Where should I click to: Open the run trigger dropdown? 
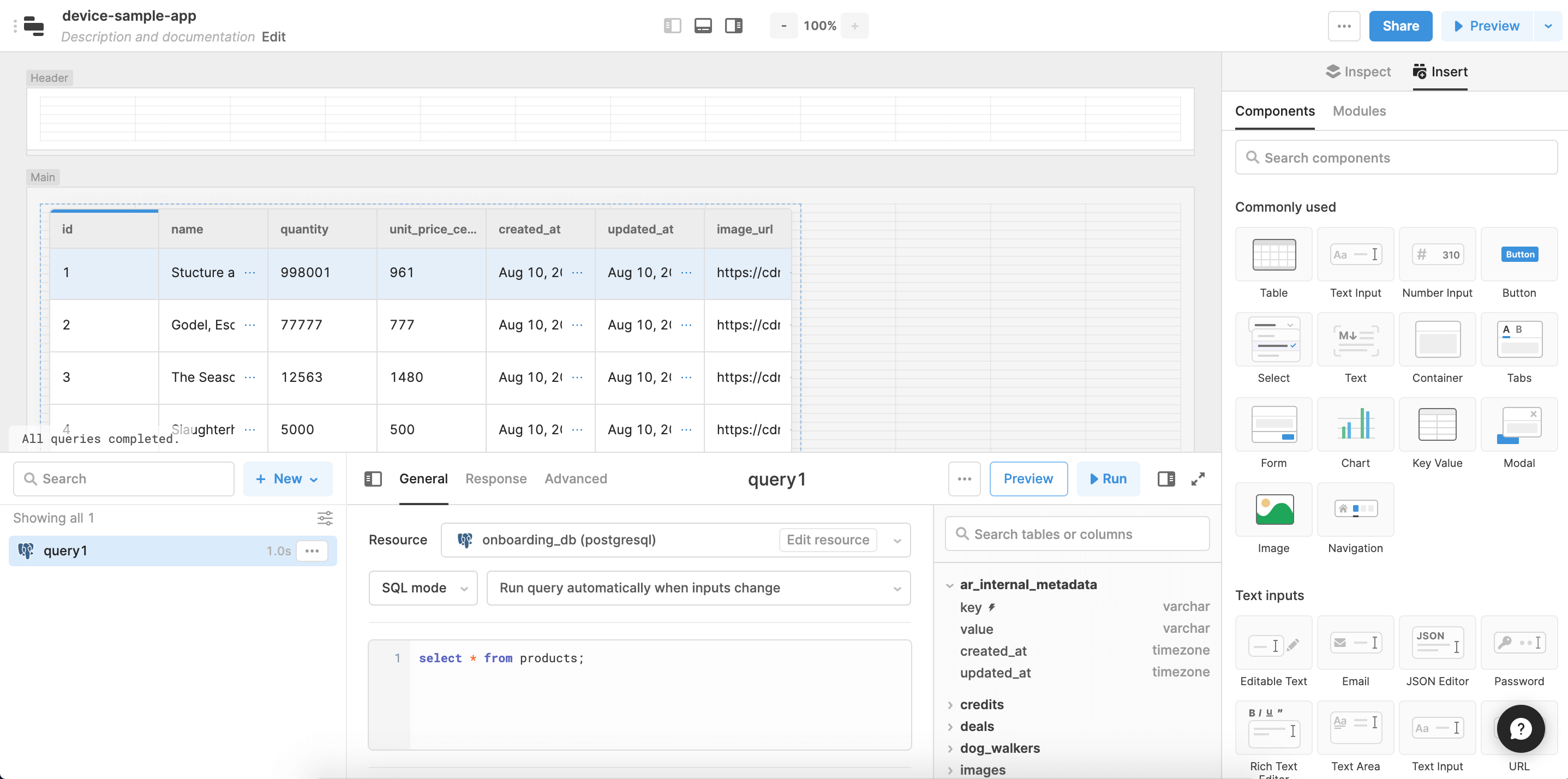click(698, 588)
